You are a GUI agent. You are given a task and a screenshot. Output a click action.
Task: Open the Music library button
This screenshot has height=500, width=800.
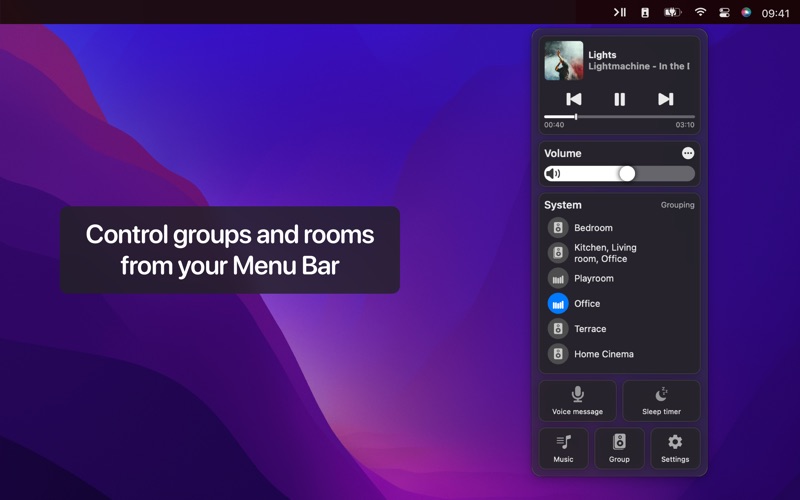[563, 448]
